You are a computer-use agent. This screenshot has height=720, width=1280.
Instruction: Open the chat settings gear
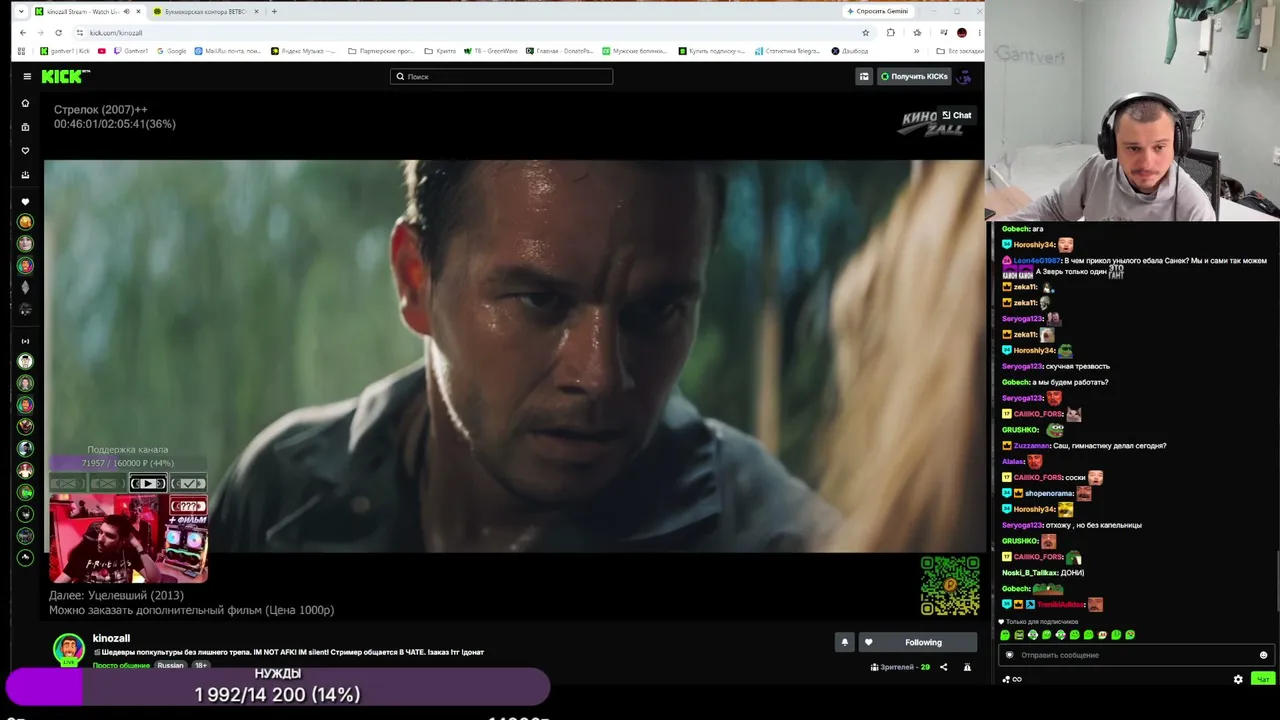point(1238,679)
